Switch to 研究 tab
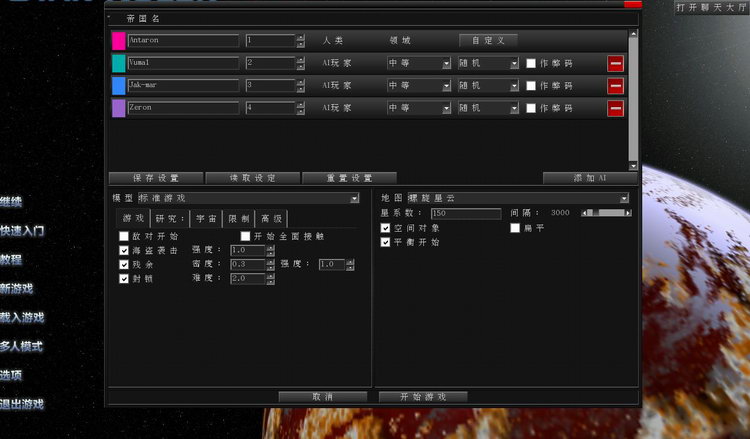 170,219
